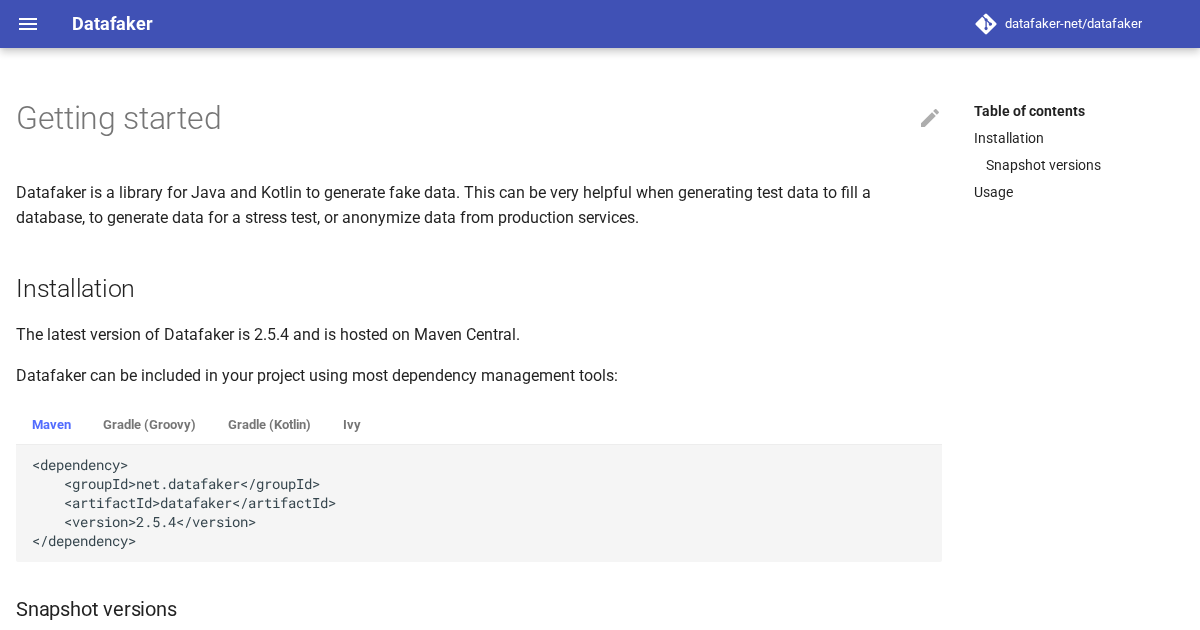Screen dimensions: 1200x630
Task: Navigate to Usage section in contents
Action: pos(993,192)
